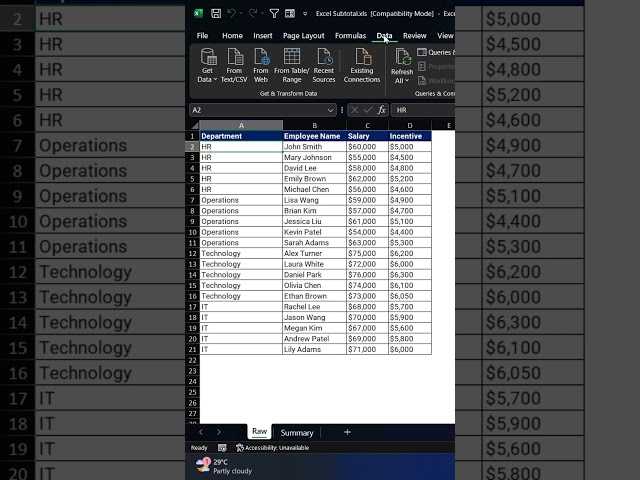Switch to the Formulas tab
The height and width of the screenshot is (480, 640).
pos(350,36)
